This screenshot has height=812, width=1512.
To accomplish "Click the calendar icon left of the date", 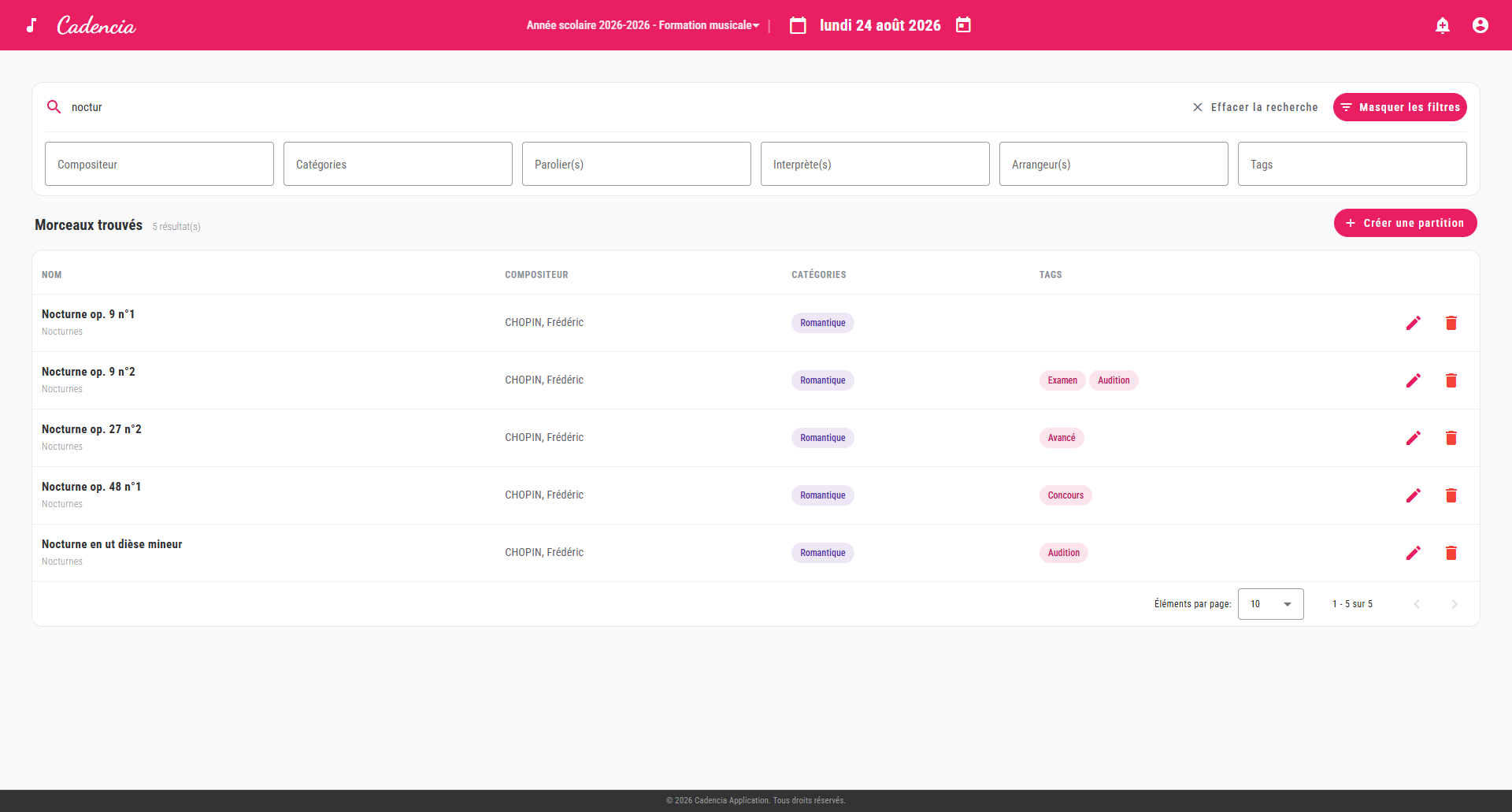I will [x=798, y=25].
